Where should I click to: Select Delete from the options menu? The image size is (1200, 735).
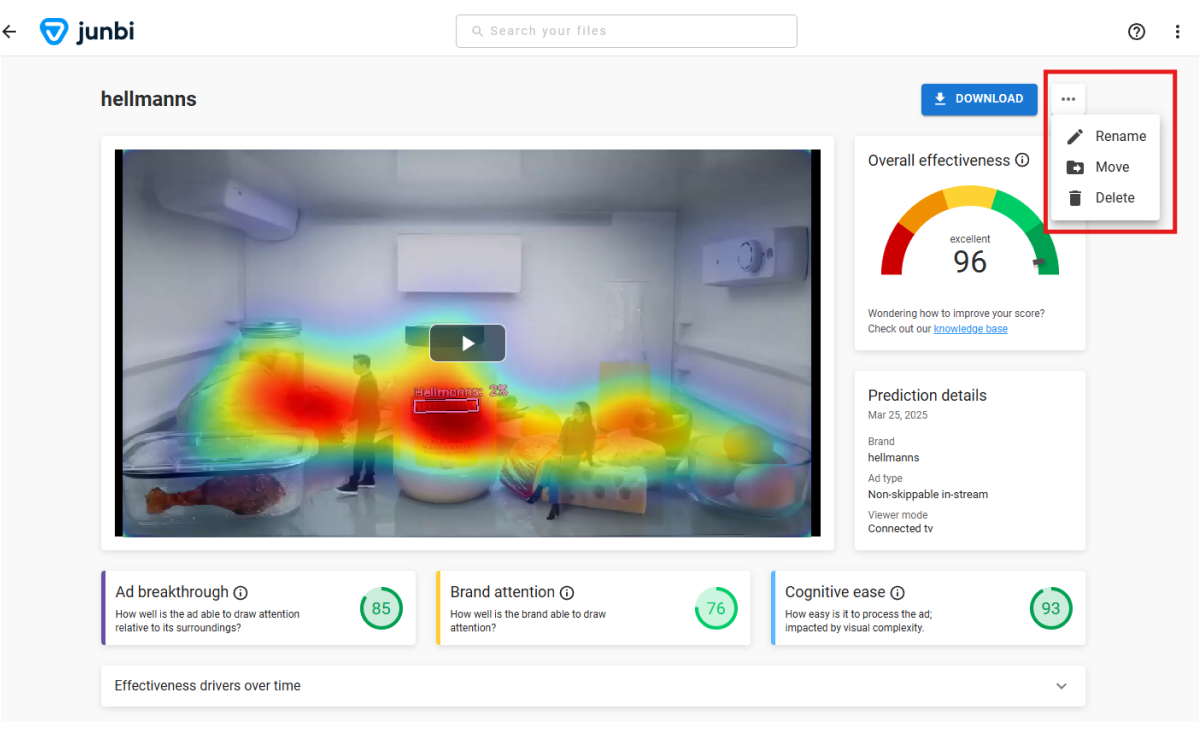click(1105, 198)
